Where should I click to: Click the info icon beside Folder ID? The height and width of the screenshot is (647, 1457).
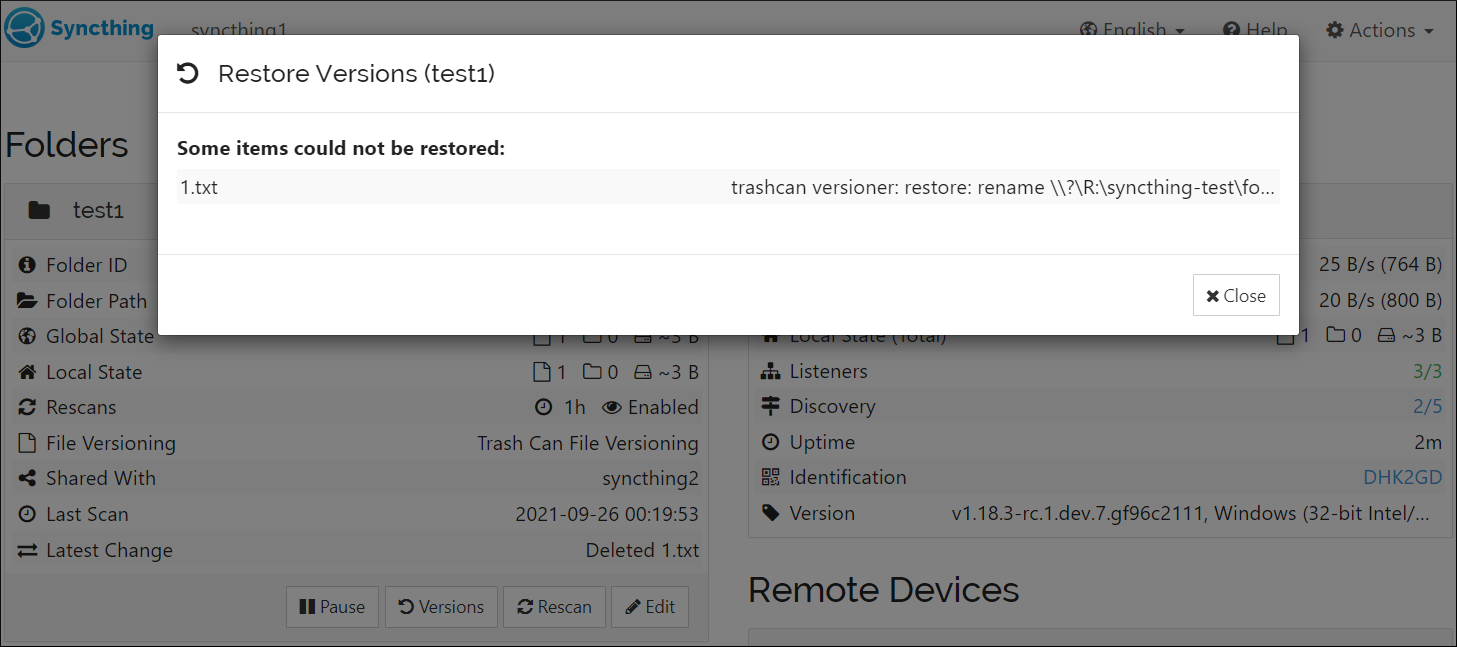coord(25,264)
